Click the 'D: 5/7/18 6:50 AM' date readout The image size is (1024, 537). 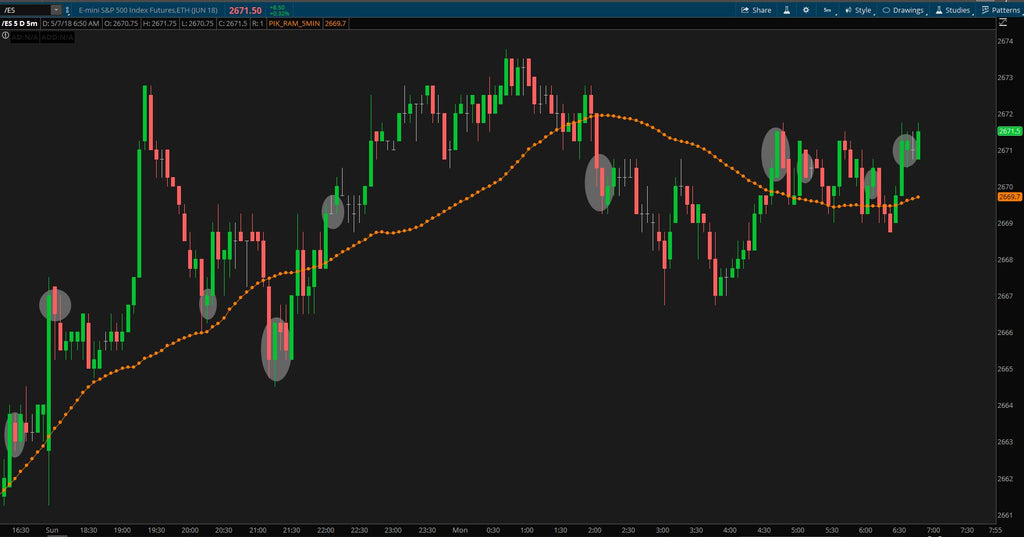click(71, 24)
